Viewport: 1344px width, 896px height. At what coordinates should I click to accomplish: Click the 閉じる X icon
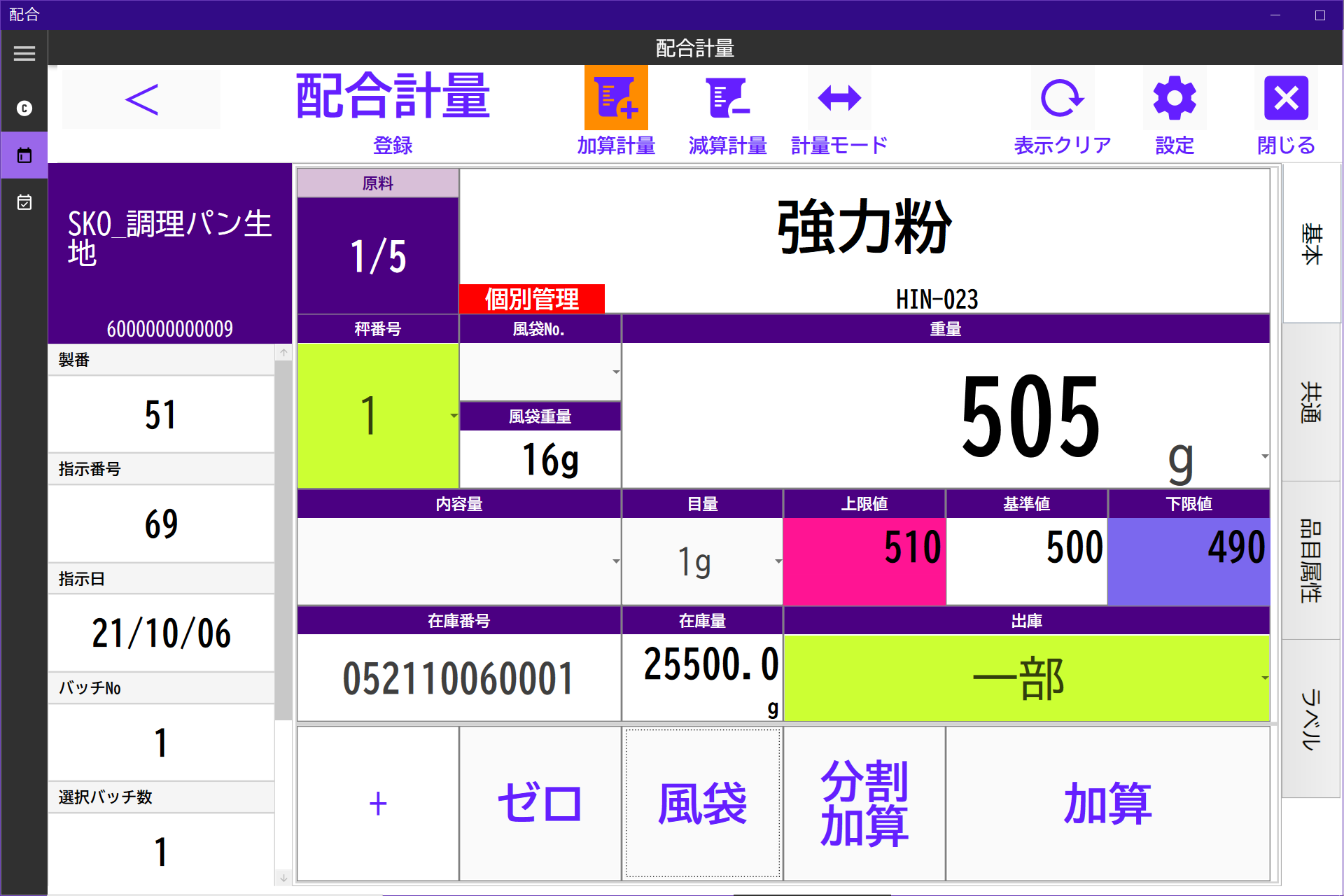[1286, 99]
